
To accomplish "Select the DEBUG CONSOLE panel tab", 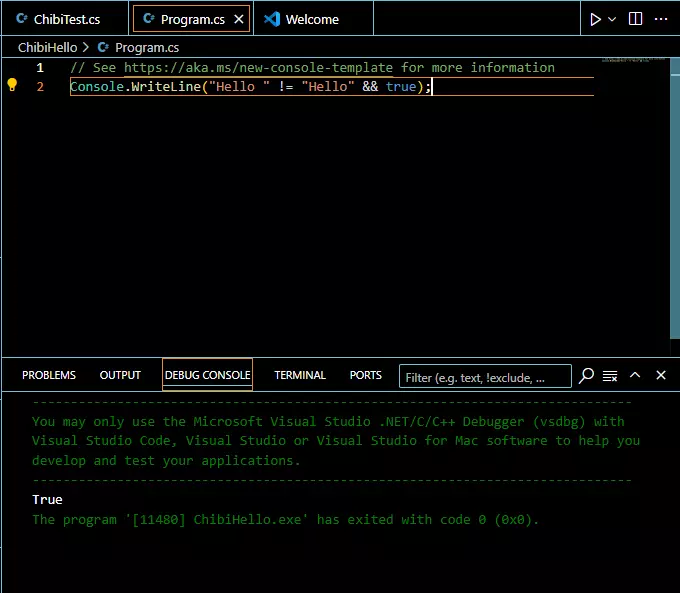I will [x=207, y=375].
